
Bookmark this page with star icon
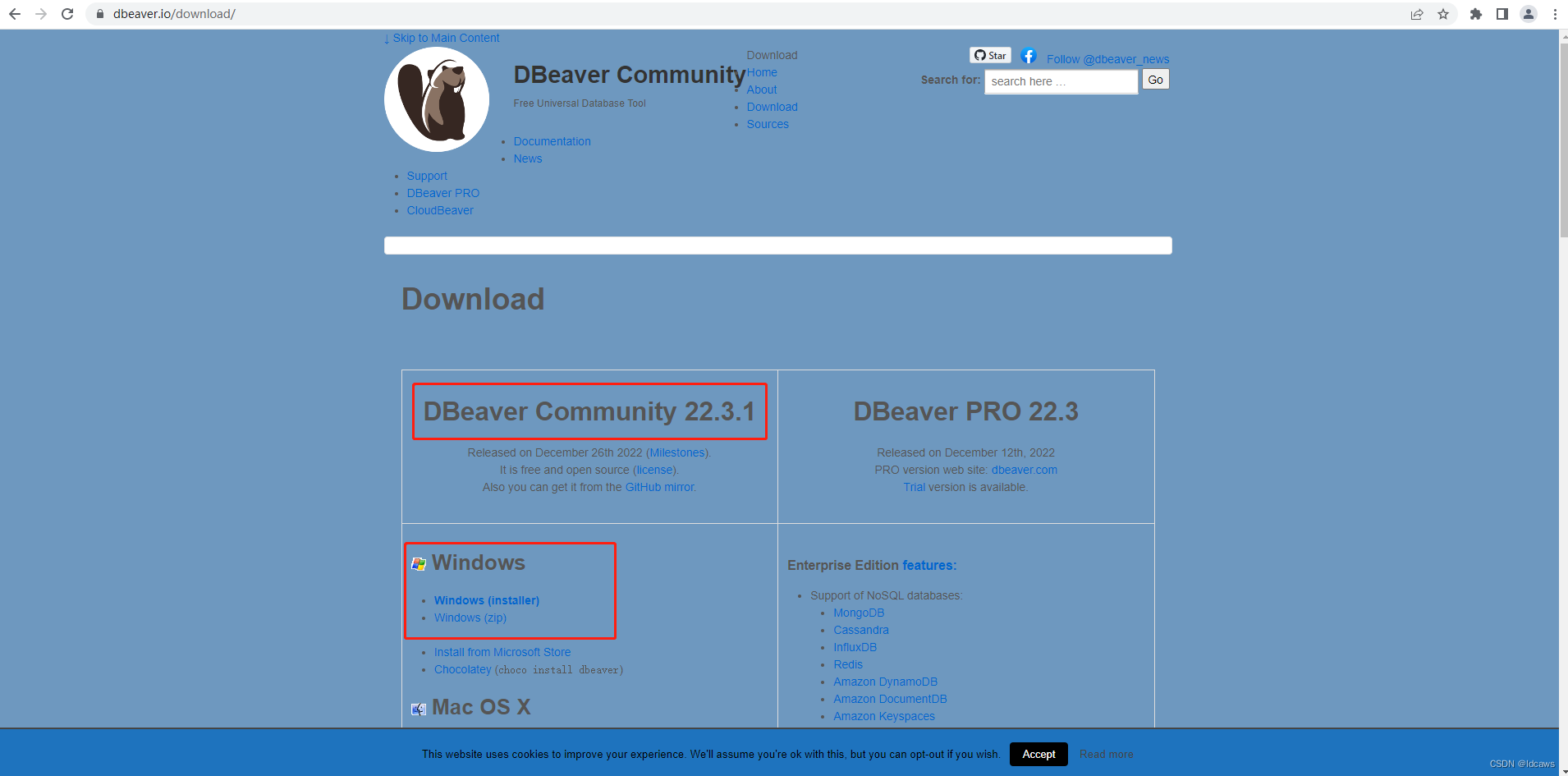[x=1443, y=14]
